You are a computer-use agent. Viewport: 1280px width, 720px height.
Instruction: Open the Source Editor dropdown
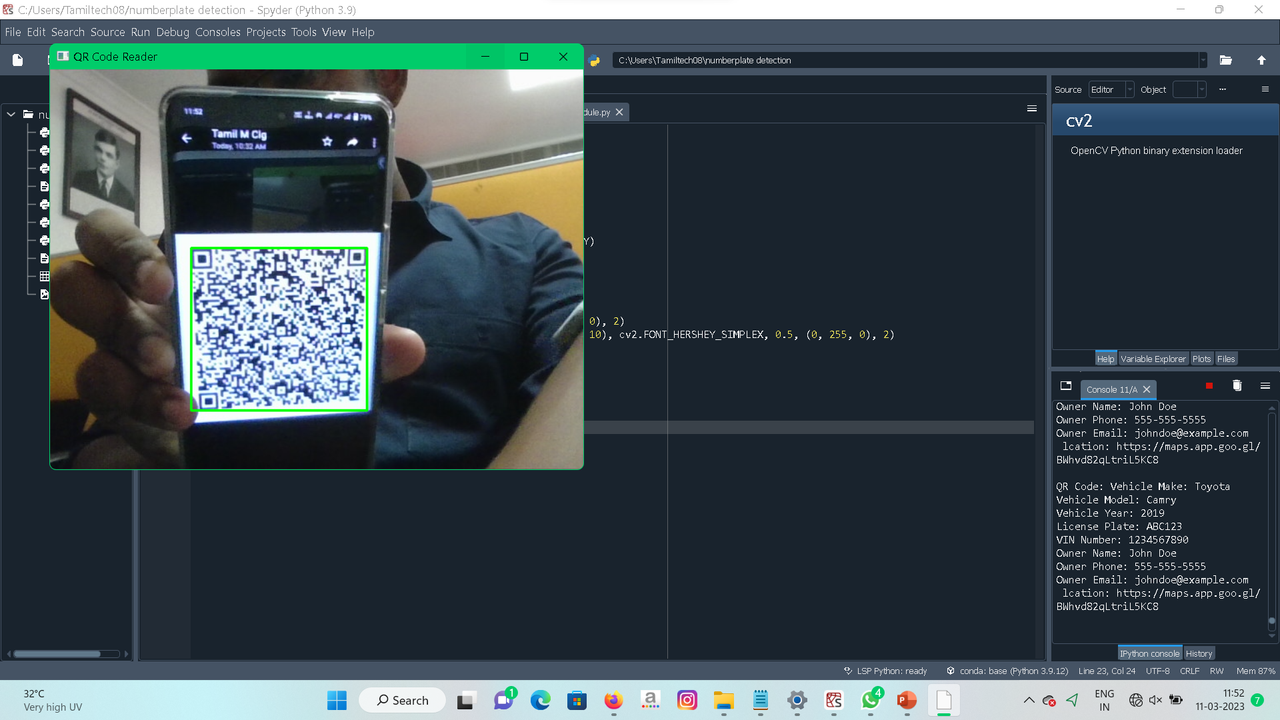[1111, 89]
